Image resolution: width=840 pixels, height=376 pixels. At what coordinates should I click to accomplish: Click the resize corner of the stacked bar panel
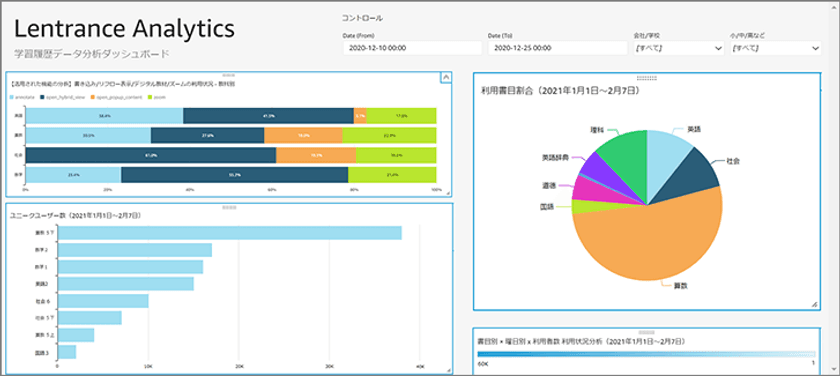pyautogui.click(x=448, y=193)
